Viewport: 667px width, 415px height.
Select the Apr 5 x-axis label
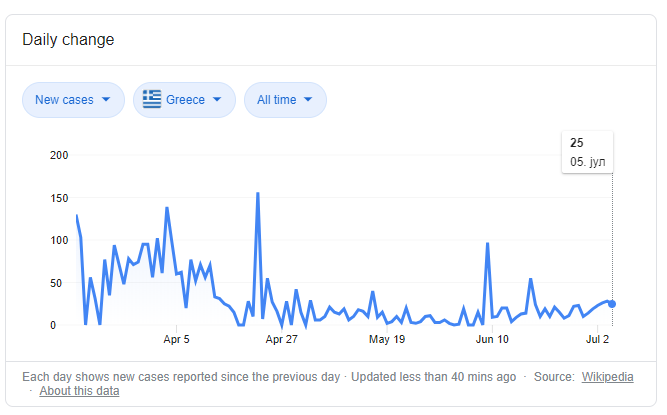click(176, 339)
